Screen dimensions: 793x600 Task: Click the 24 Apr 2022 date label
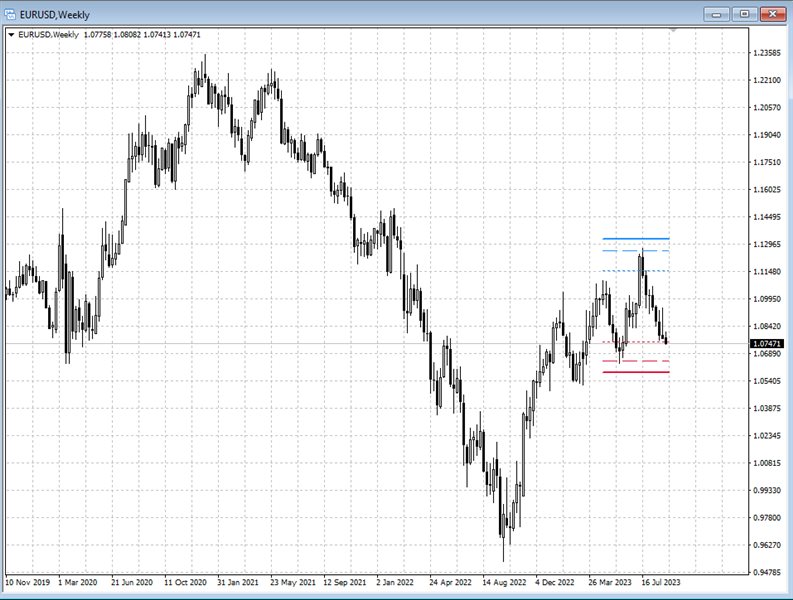coord(450,582)
